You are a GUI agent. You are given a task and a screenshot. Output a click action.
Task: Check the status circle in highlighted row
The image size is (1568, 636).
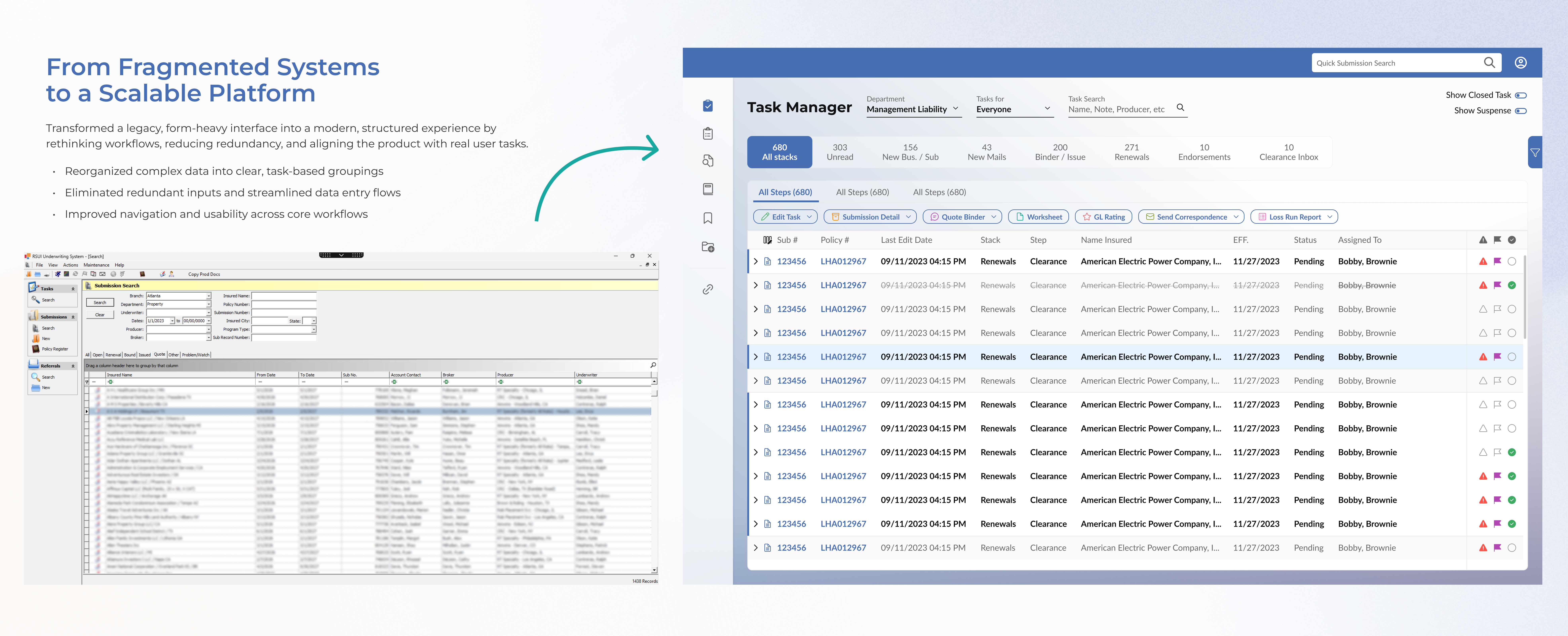(x=1512, y=357)
